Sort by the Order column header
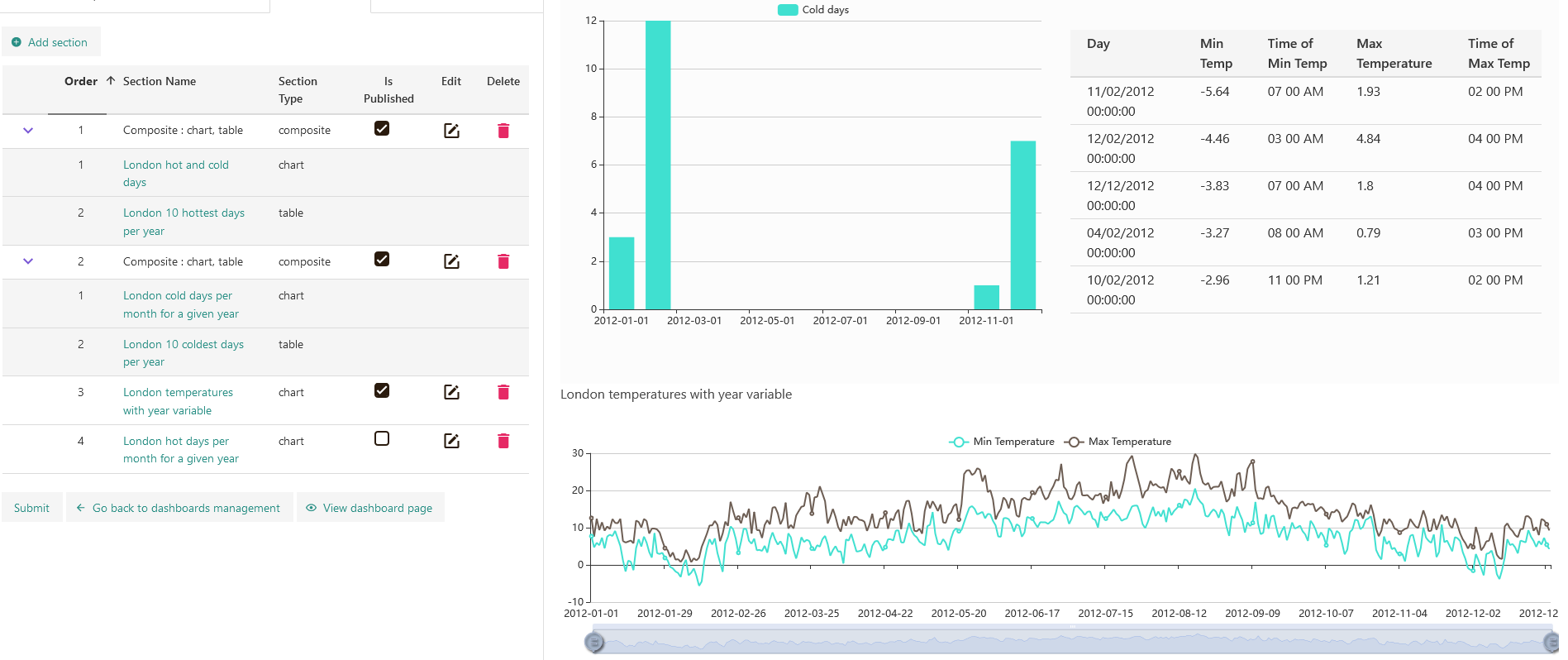 [81, 81]
